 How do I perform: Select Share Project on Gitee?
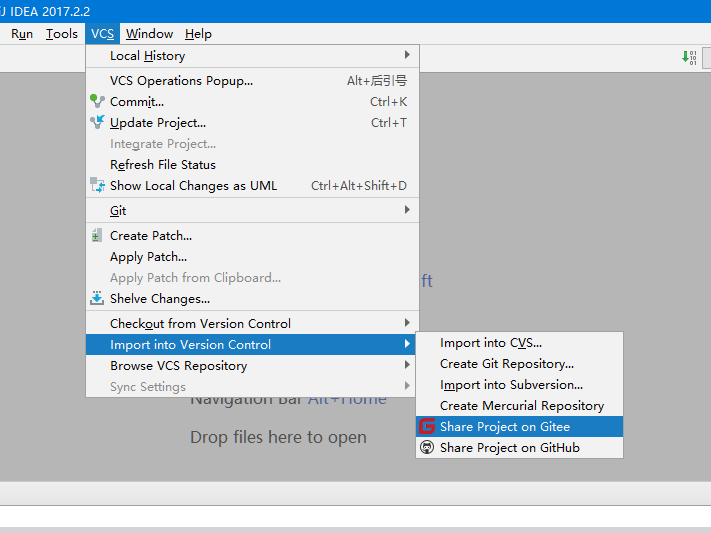coord(519,426)
